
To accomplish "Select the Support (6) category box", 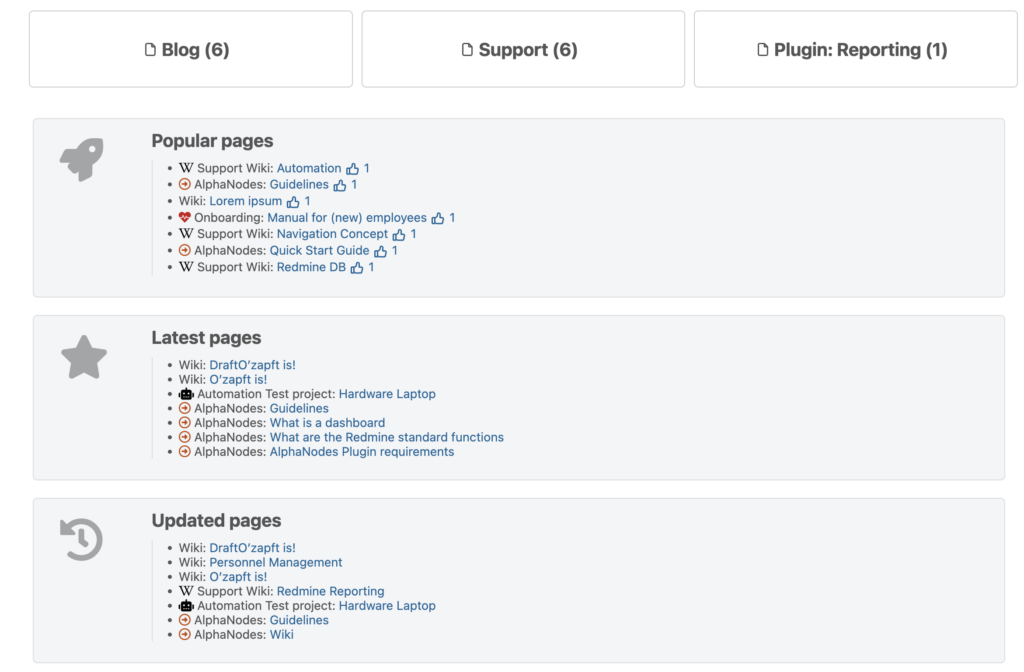I will (522, 49).
